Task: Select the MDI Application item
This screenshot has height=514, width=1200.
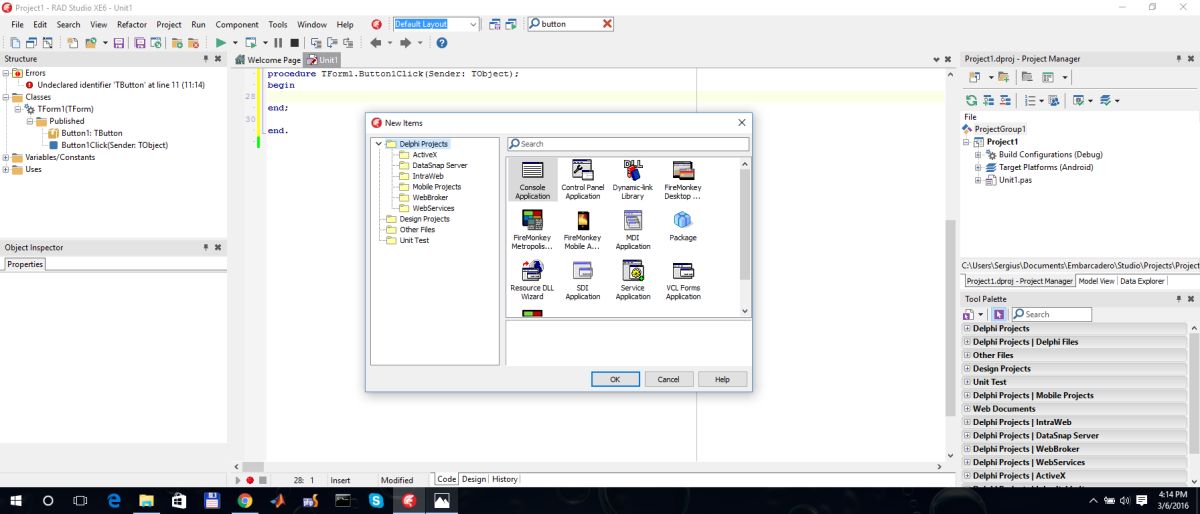Action: coord(633,230)
